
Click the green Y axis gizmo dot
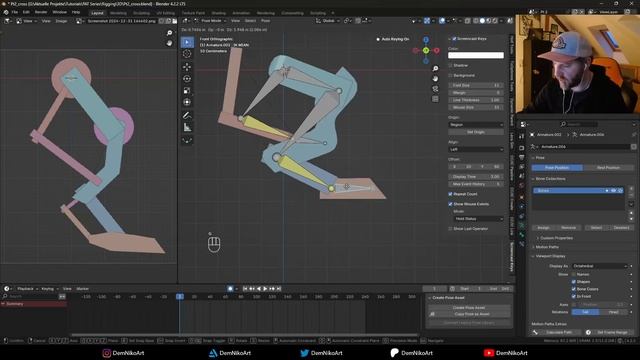(x=426, y=50)
